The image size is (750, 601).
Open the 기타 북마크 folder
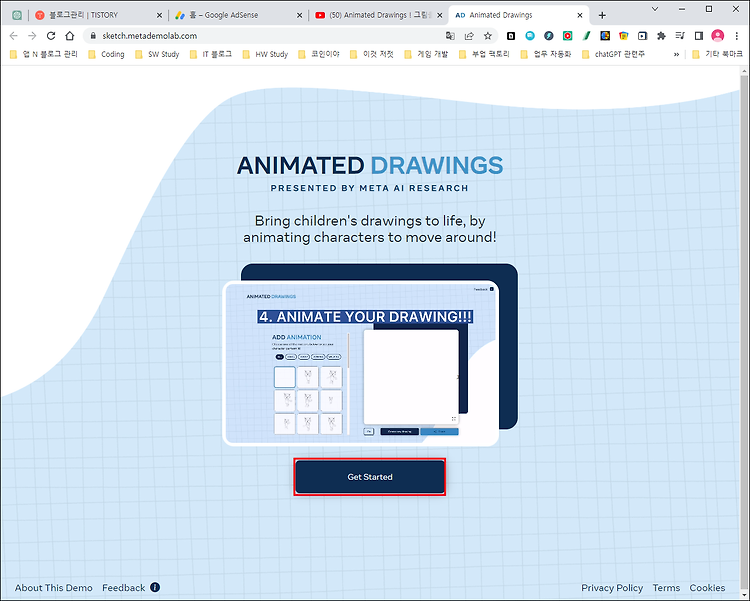[x=717, y=55]
